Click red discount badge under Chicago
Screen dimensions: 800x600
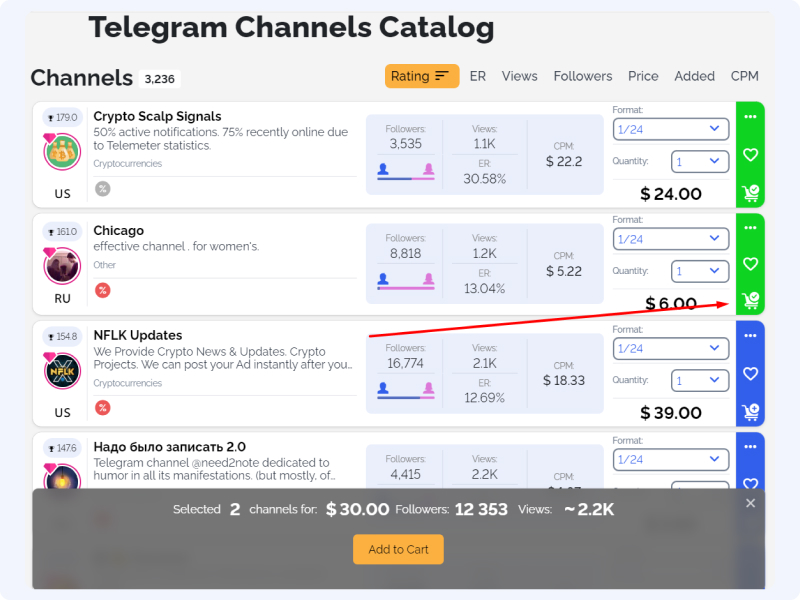pyautogui.click(x=103, y=290)
